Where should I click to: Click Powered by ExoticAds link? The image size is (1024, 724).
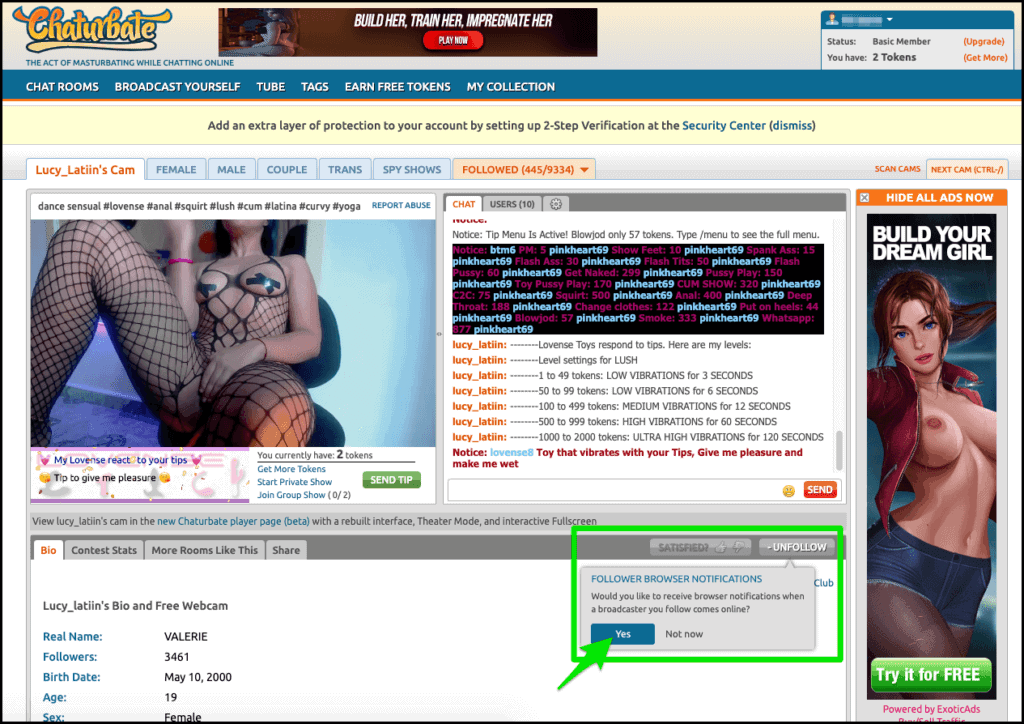(x=931, y=709)
